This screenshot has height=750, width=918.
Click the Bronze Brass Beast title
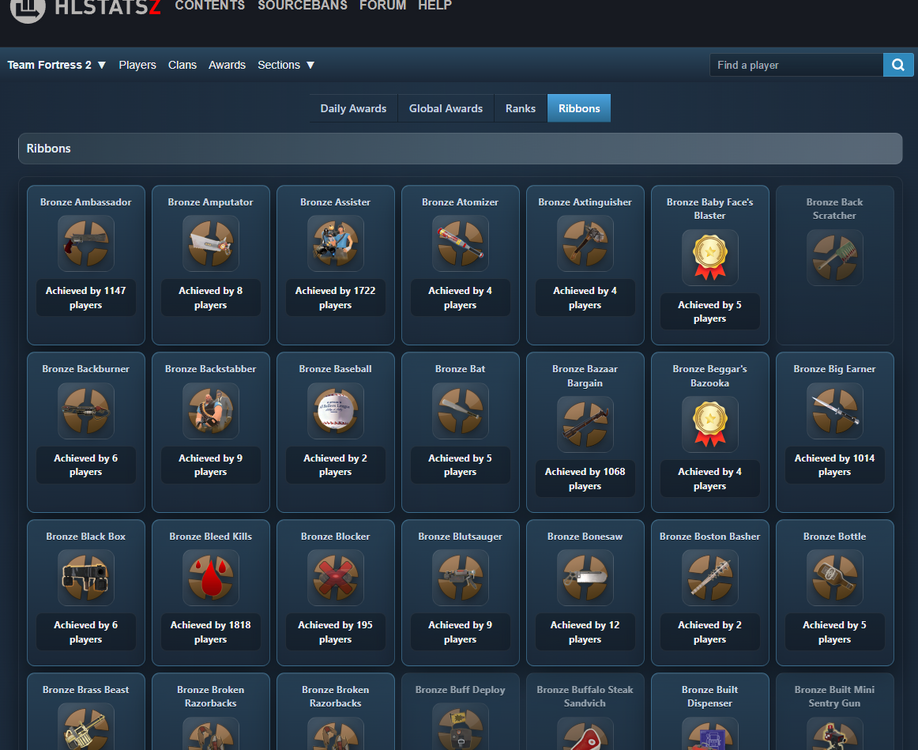click(86, 690)
